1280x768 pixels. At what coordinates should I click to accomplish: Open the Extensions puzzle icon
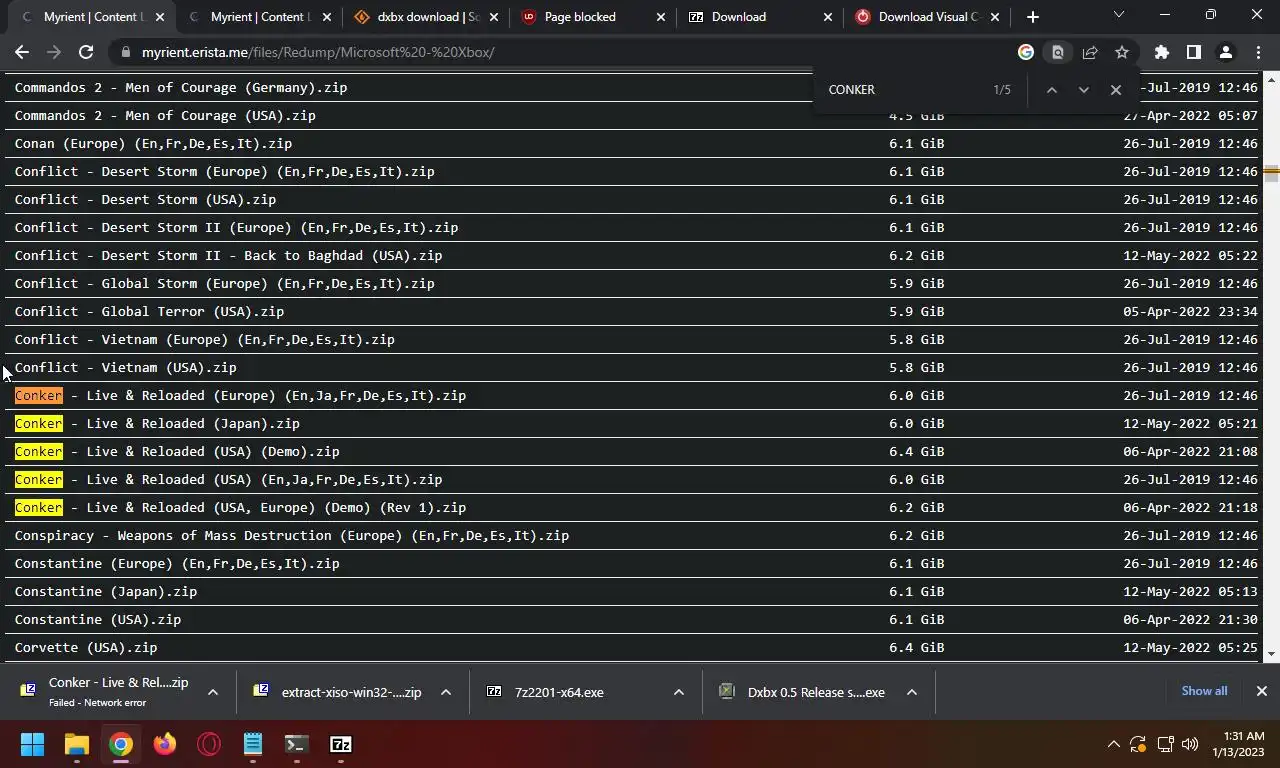pyautogui.click(x=1161, y=52)
